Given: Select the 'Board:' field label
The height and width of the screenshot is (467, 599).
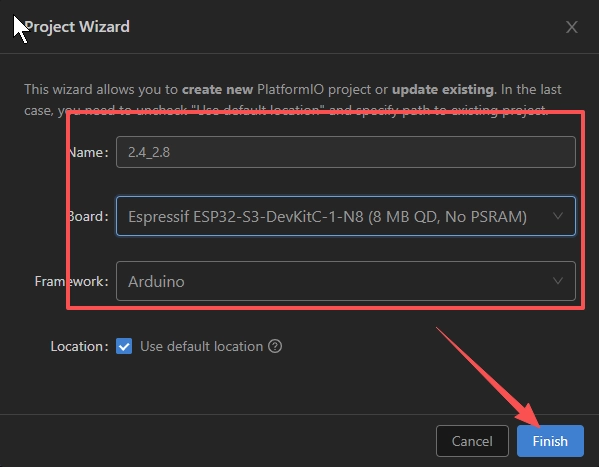Looking at the screenshot, I should [x=88, y=217].
